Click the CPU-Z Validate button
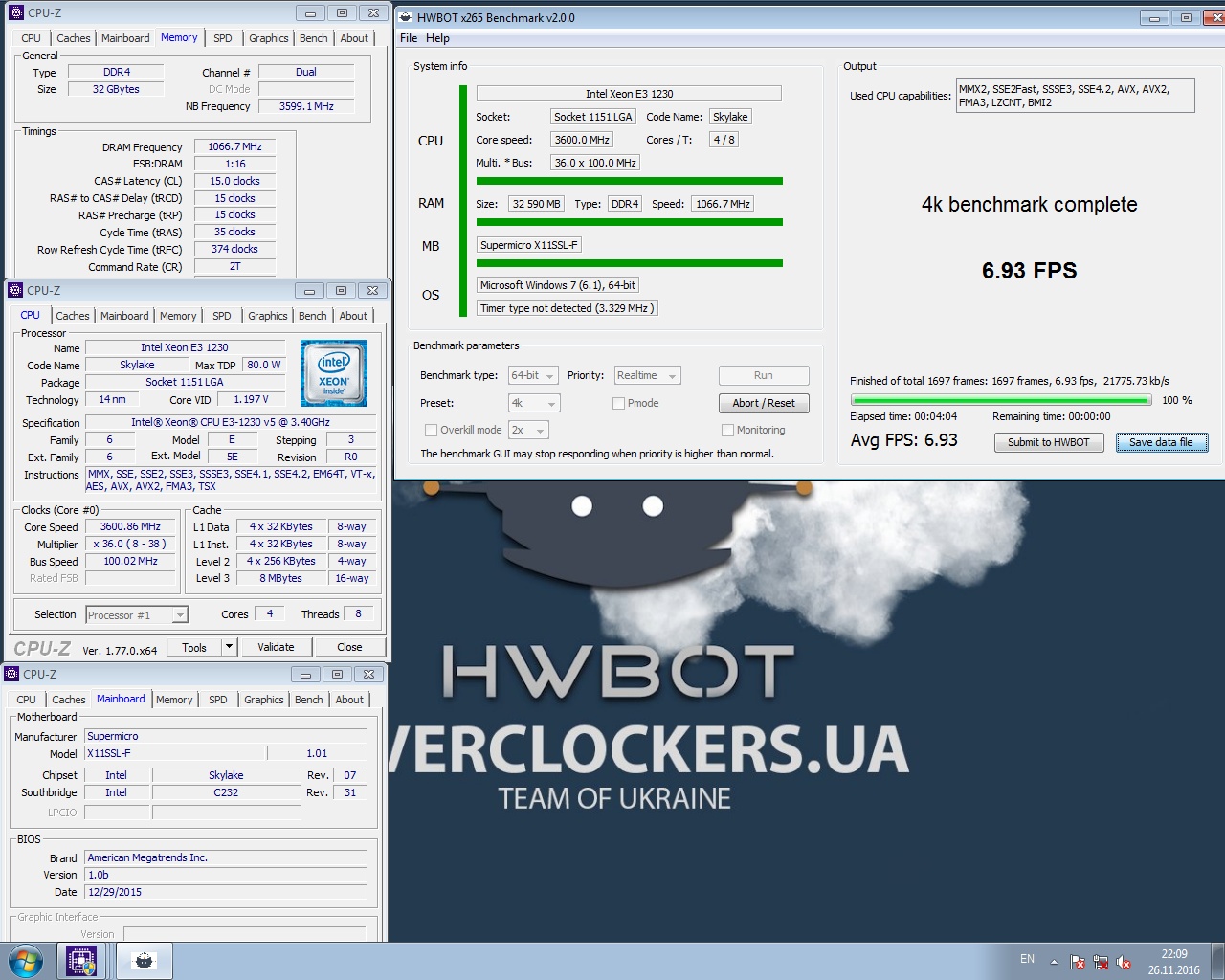The image size is (1225, 980). tap(276, 647)
